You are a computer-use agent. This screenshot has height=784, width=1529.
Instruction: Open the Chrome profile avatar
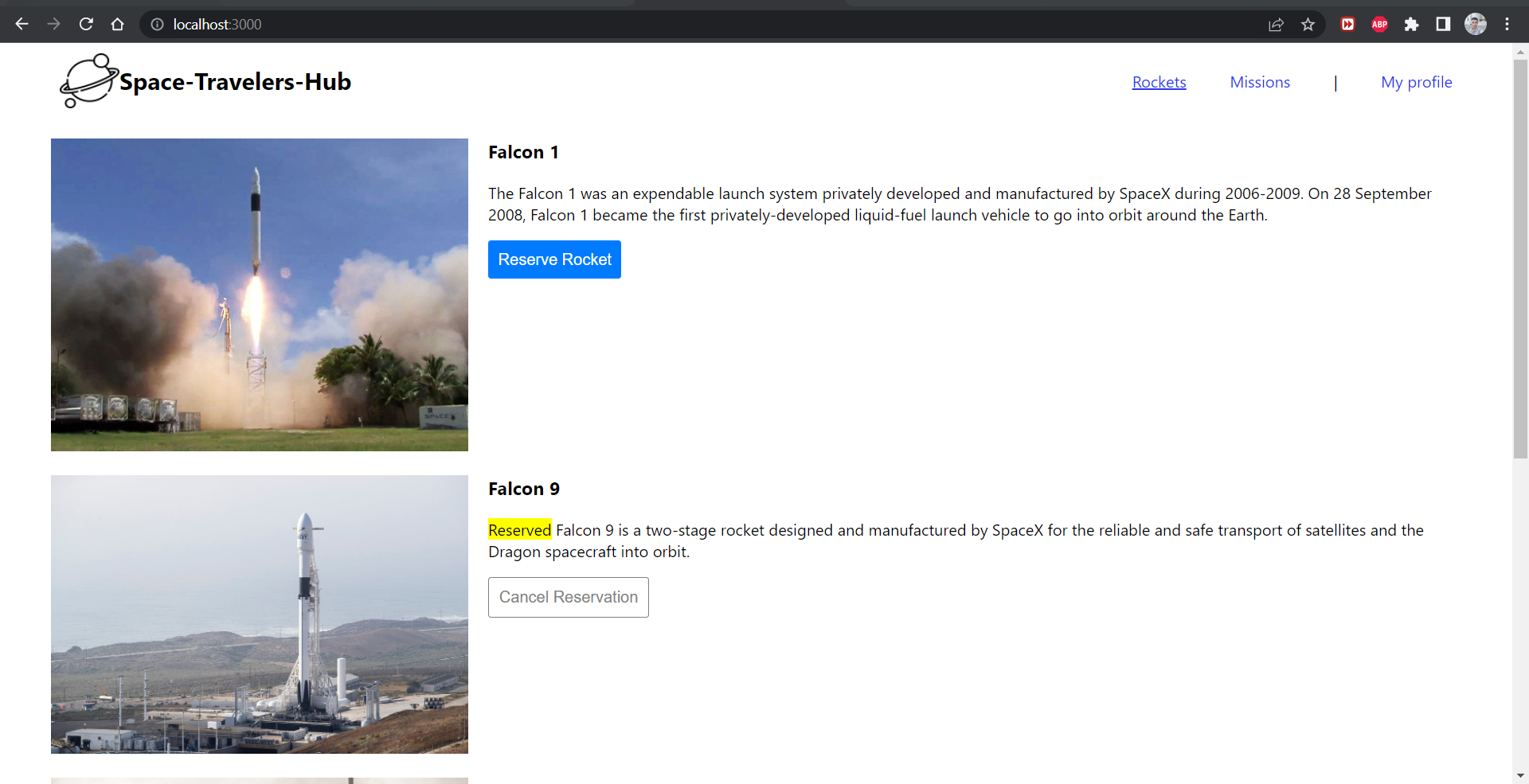point(1475,25)
